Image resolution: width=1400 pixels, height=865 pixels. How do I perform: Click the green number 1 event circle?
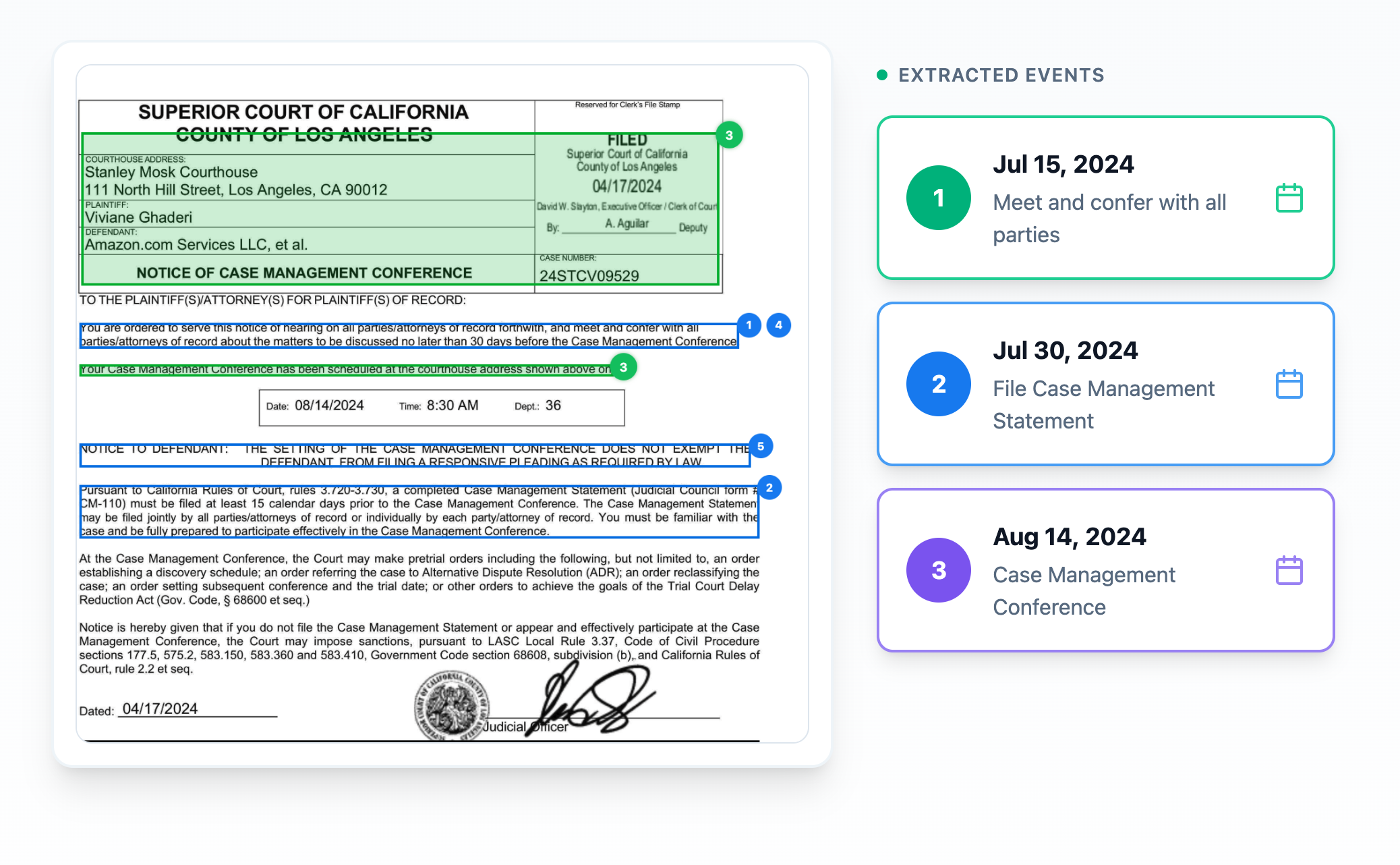[938, 198]
